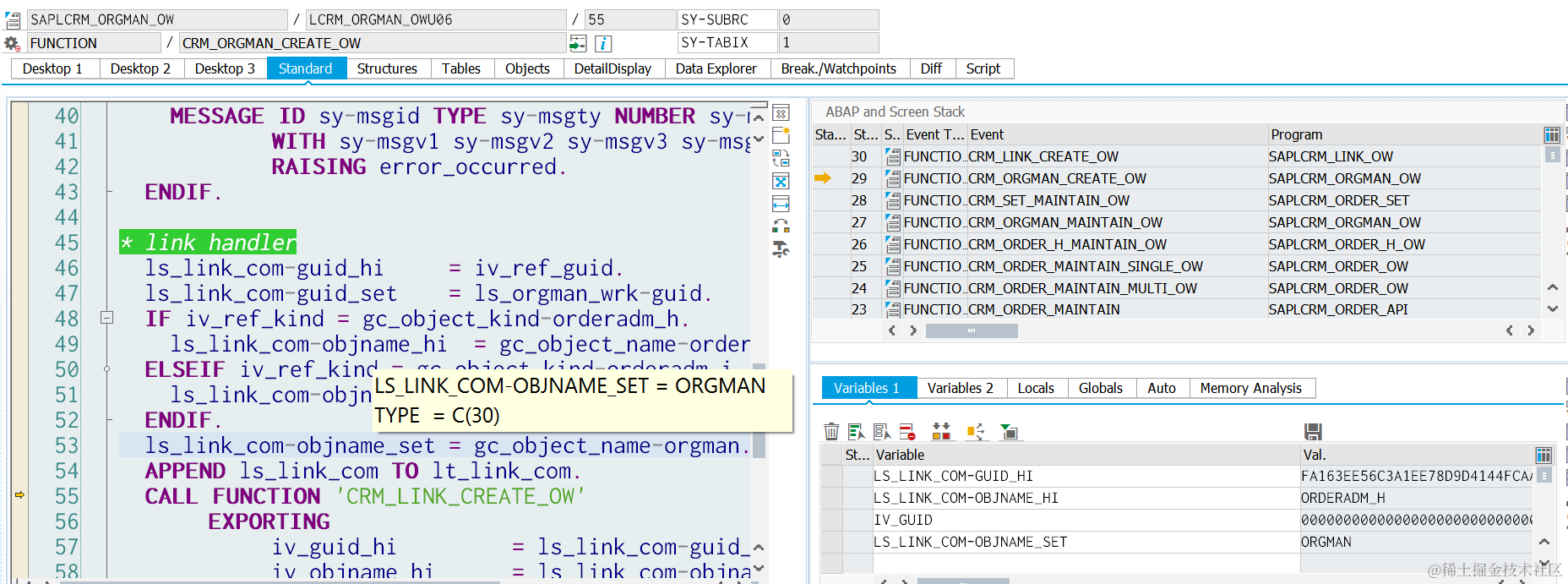
Task: Click the navigate-to-source icon after CRM_ORGMAN_CREATE_OW
Action: point(578,43)
